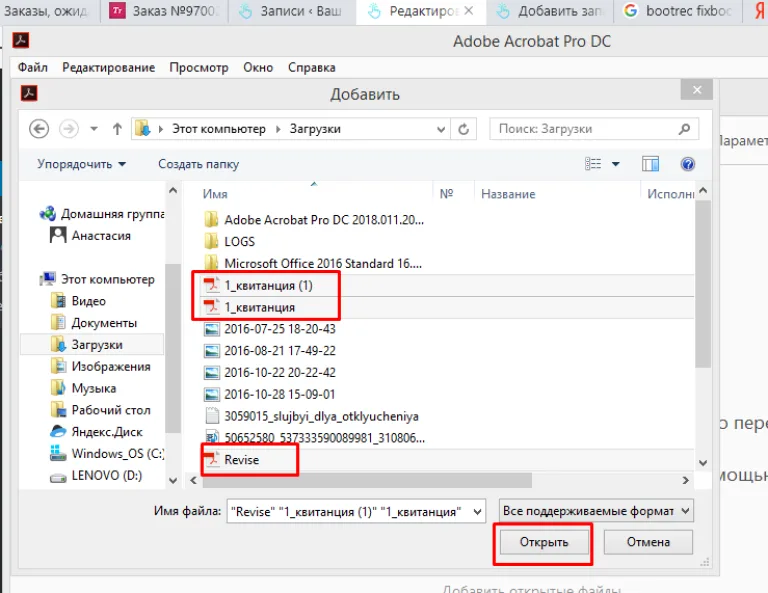
Task: Open the Help question mark icon
Action: point(688,164)
